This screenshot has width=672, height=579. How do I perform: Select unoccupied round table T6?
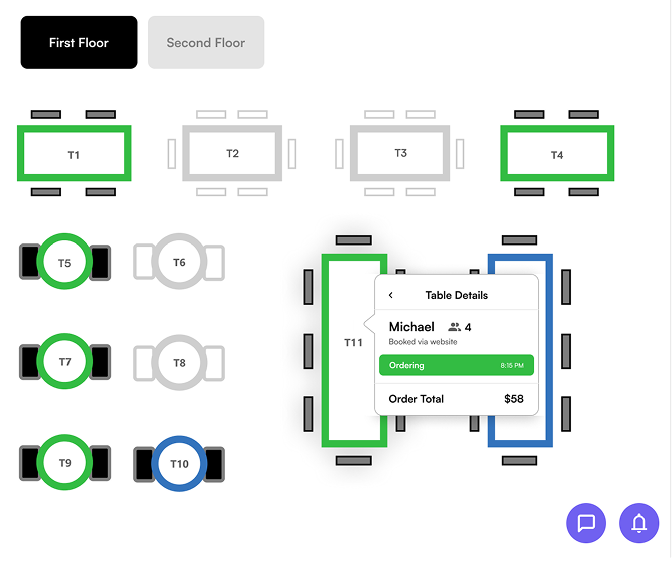tap(180, 262)
